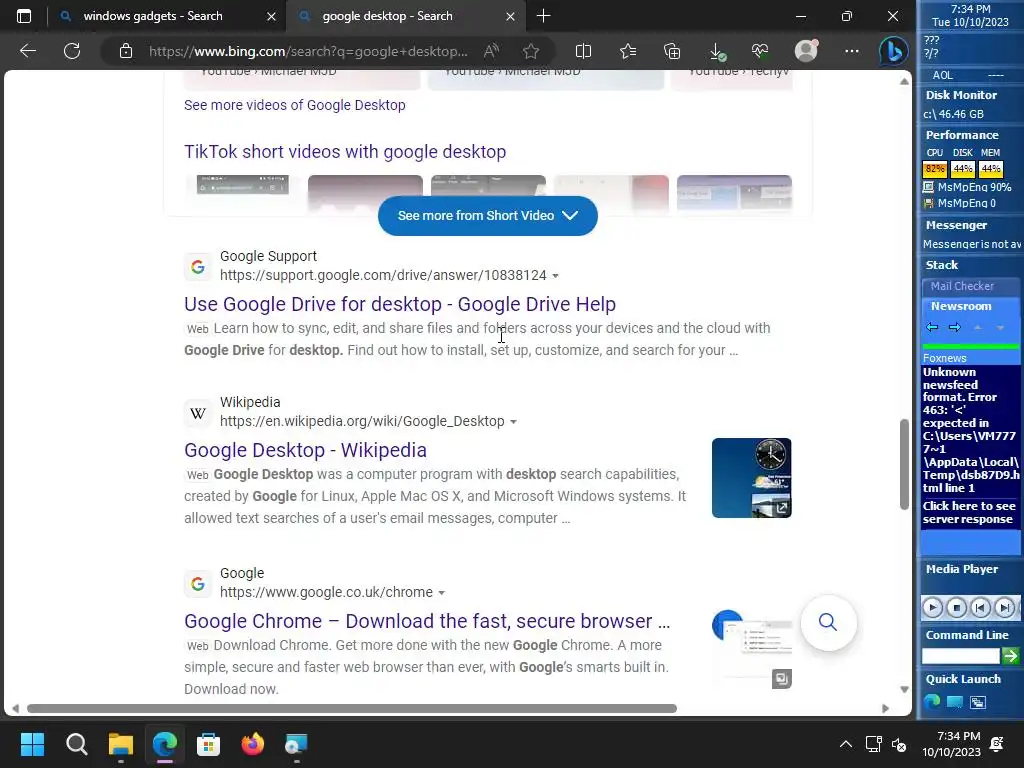Add this page to favorites star
The height and width of the screenshot is (768, 1024).
click(x=531, y=51)
